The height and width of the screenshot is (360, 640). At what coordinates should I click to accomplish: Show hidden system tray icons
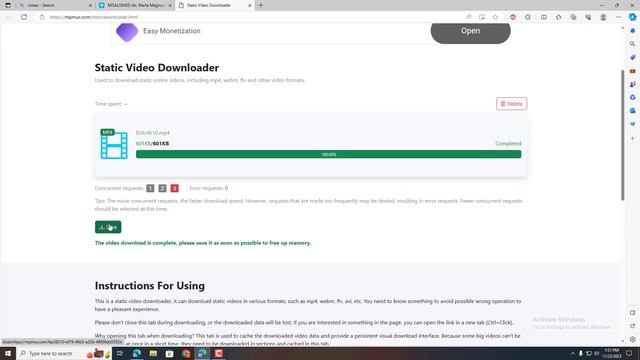click(x=572, y=353)
